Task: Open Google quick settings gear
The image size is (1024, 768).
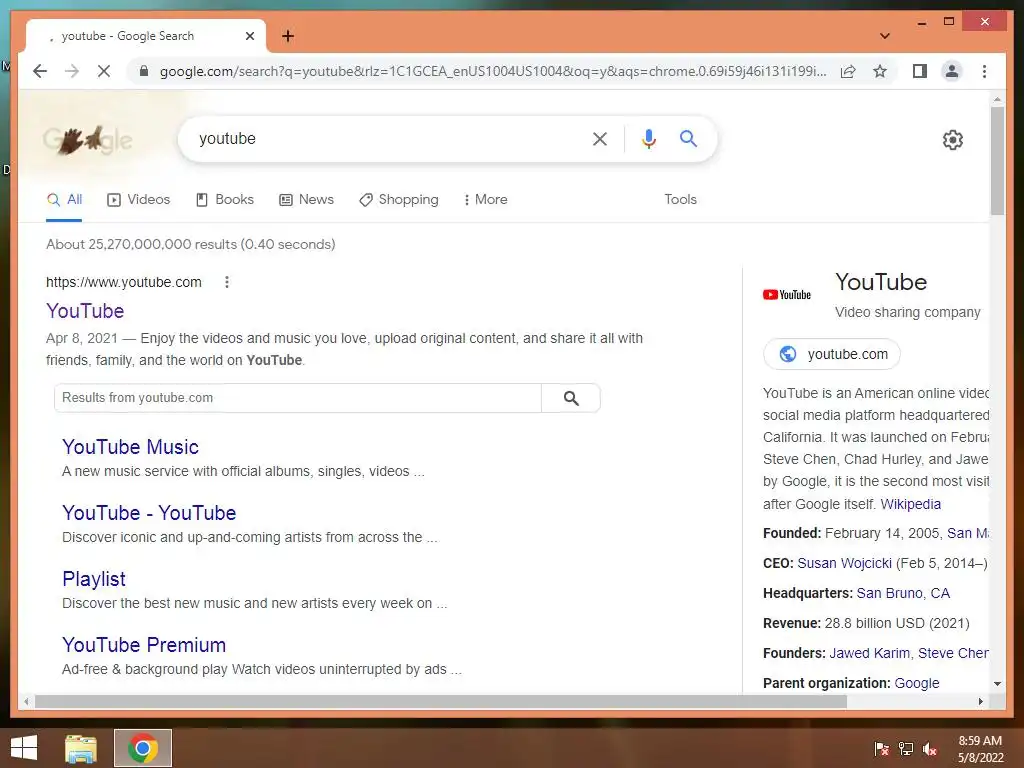Action: click(x=952, y=140)
